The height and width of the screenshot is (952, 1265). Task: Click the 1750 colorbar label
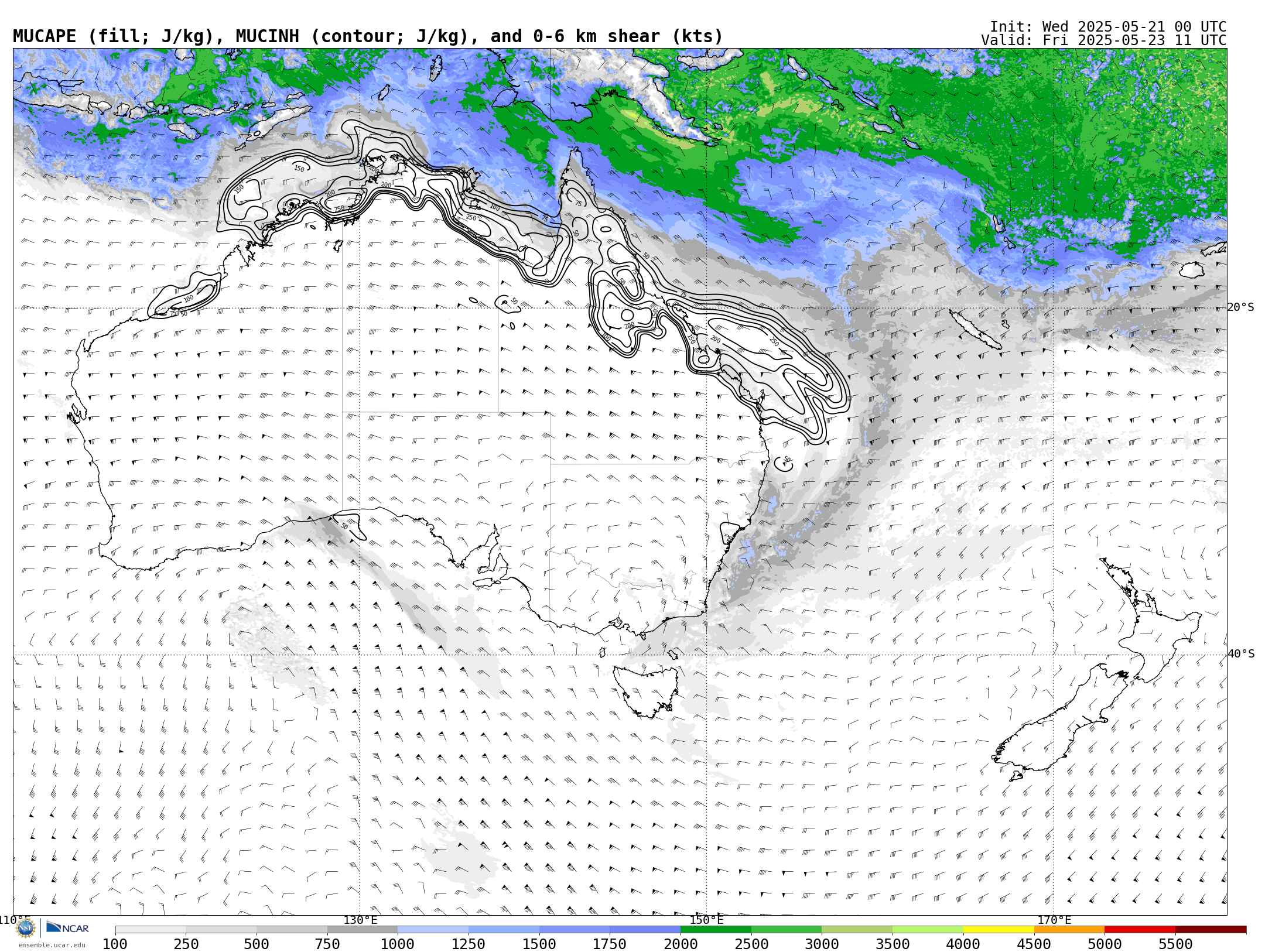(x=610, y=944)
